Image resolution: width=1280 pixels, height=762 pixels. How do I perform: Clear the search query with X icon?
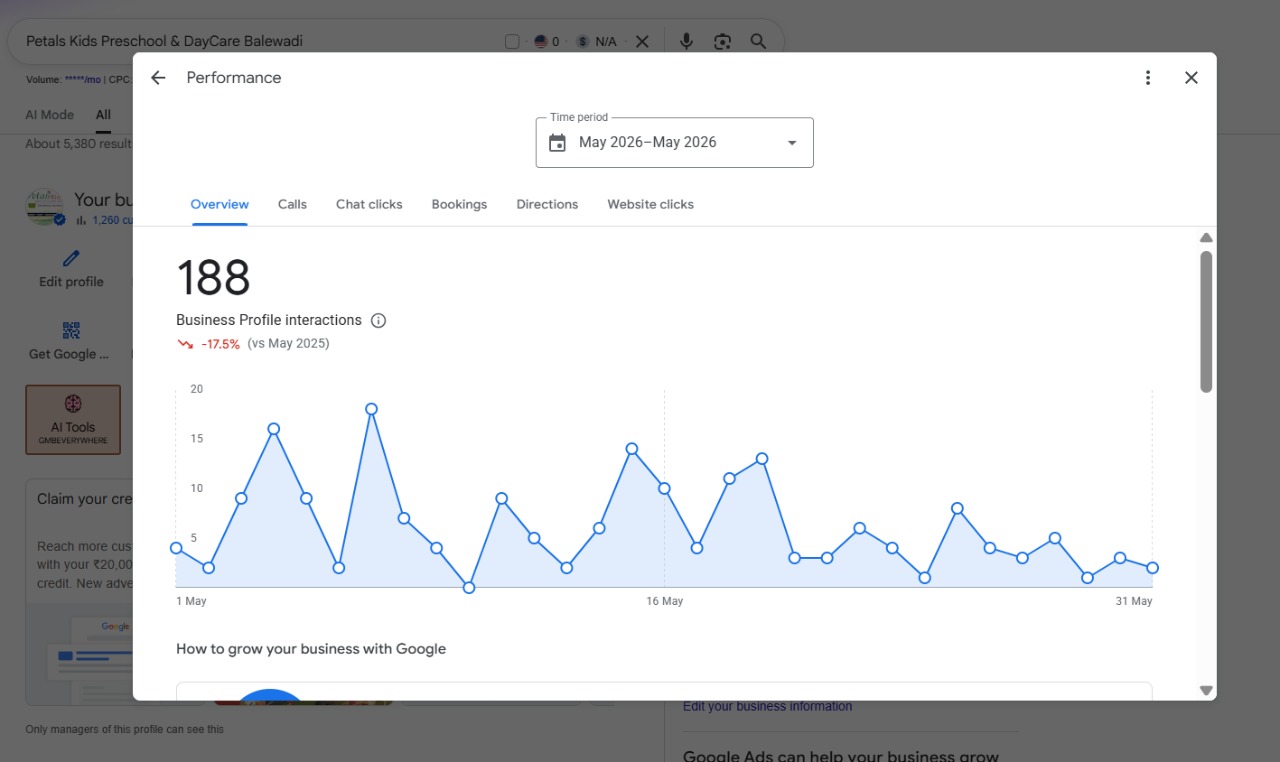pos(642,41)
